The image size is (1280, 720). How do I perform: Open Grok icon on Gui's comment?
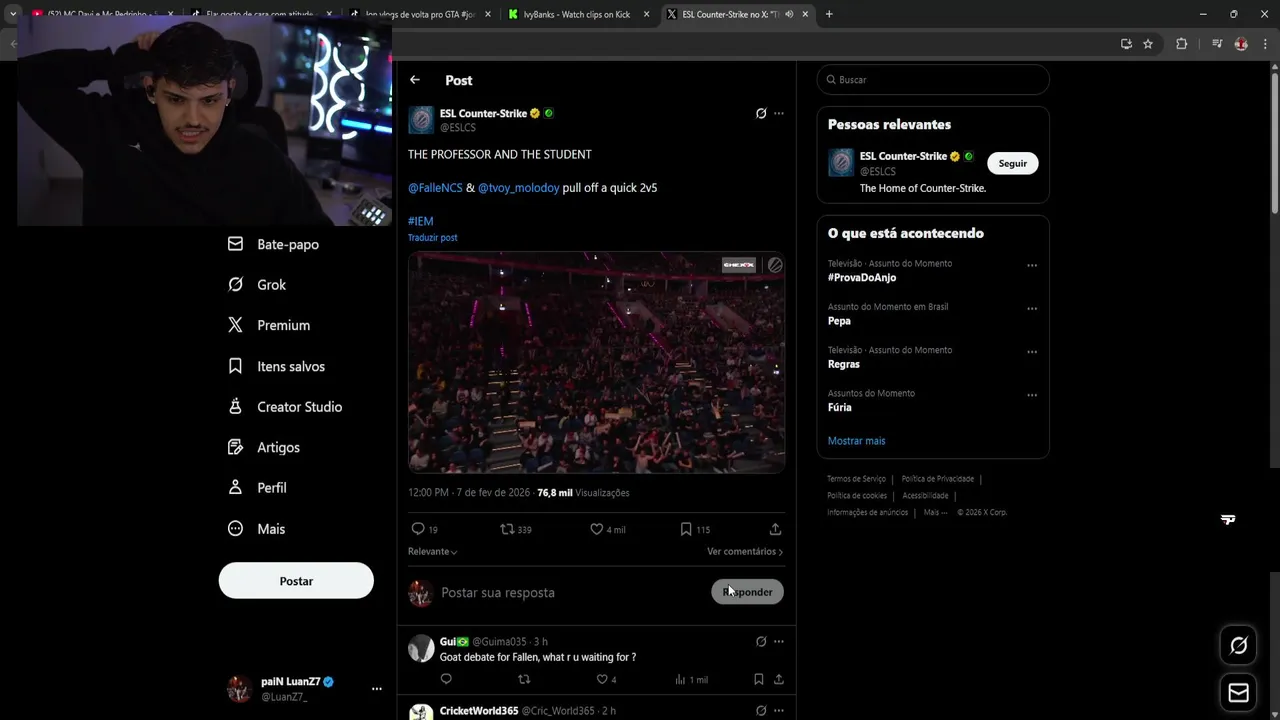coord(761,641)
